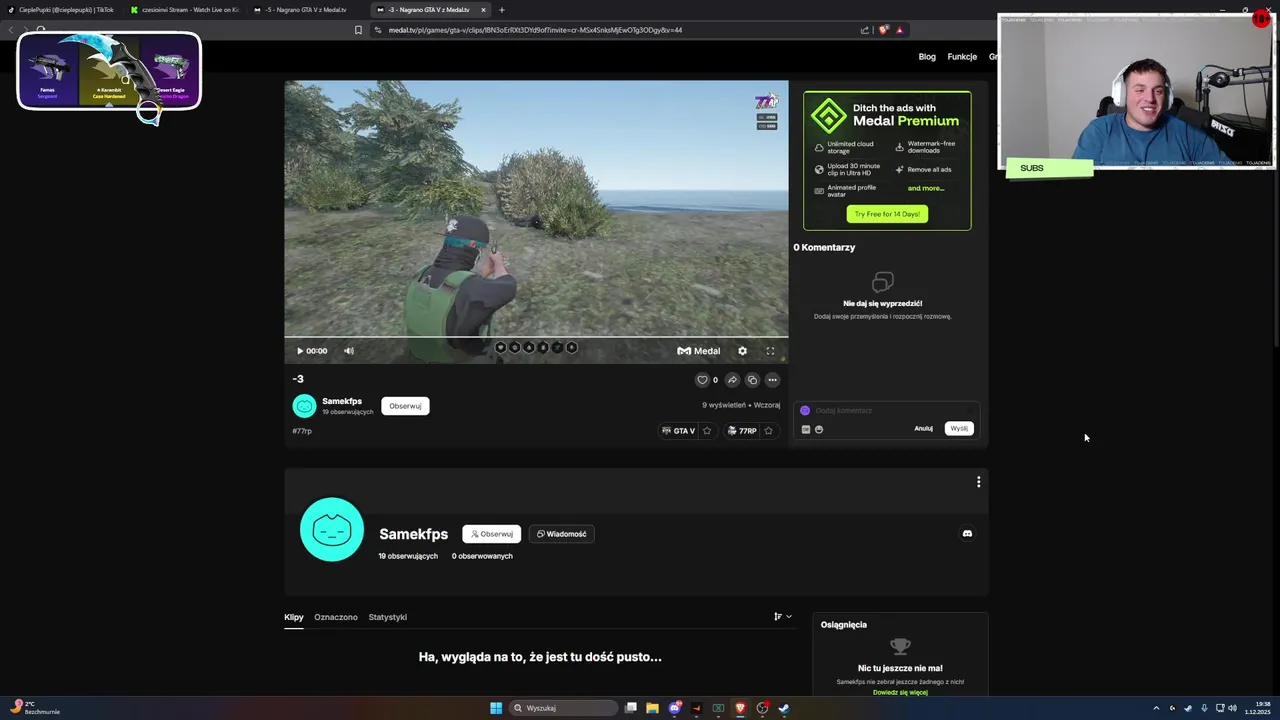The width and height of the screenshot is (1280, 720).
Task: Play the GTA V clip
Action: click(x=299, y=351)
